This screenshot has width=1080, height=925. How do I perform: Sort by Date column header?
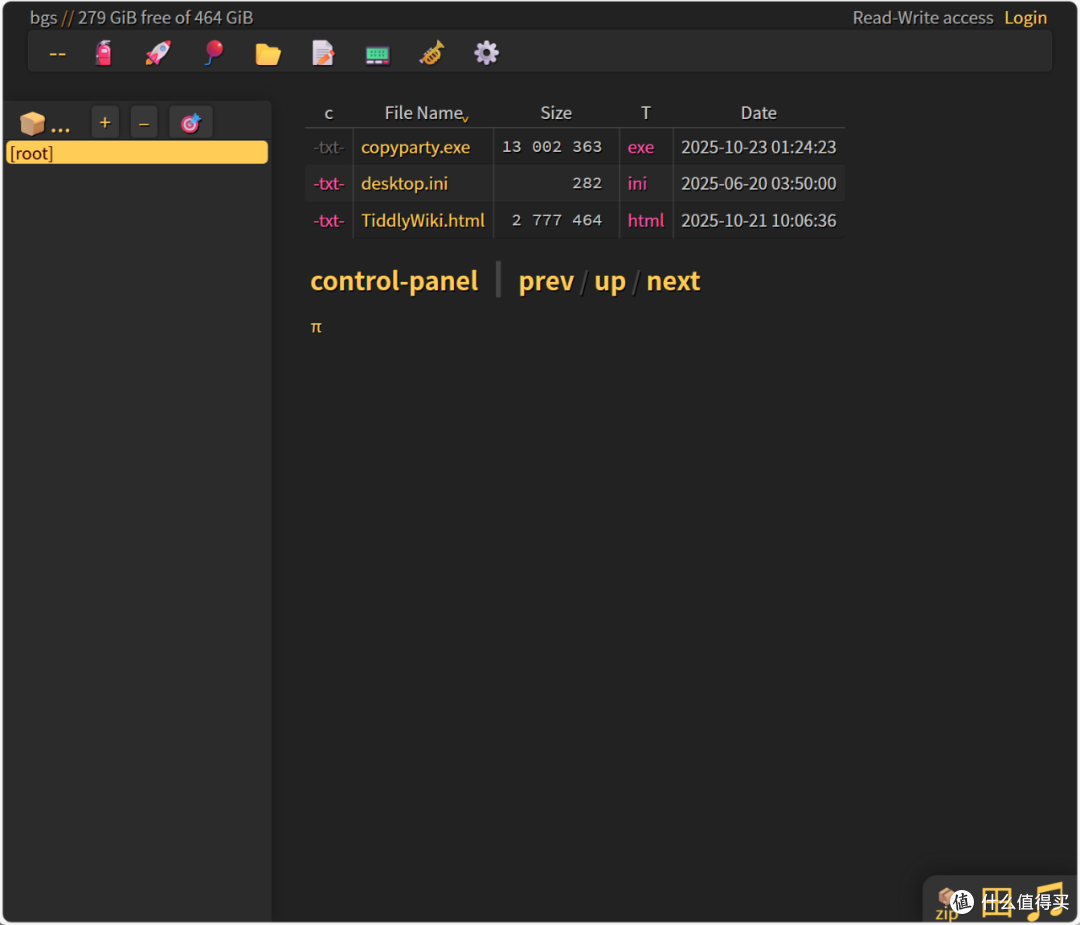[758, 113]
